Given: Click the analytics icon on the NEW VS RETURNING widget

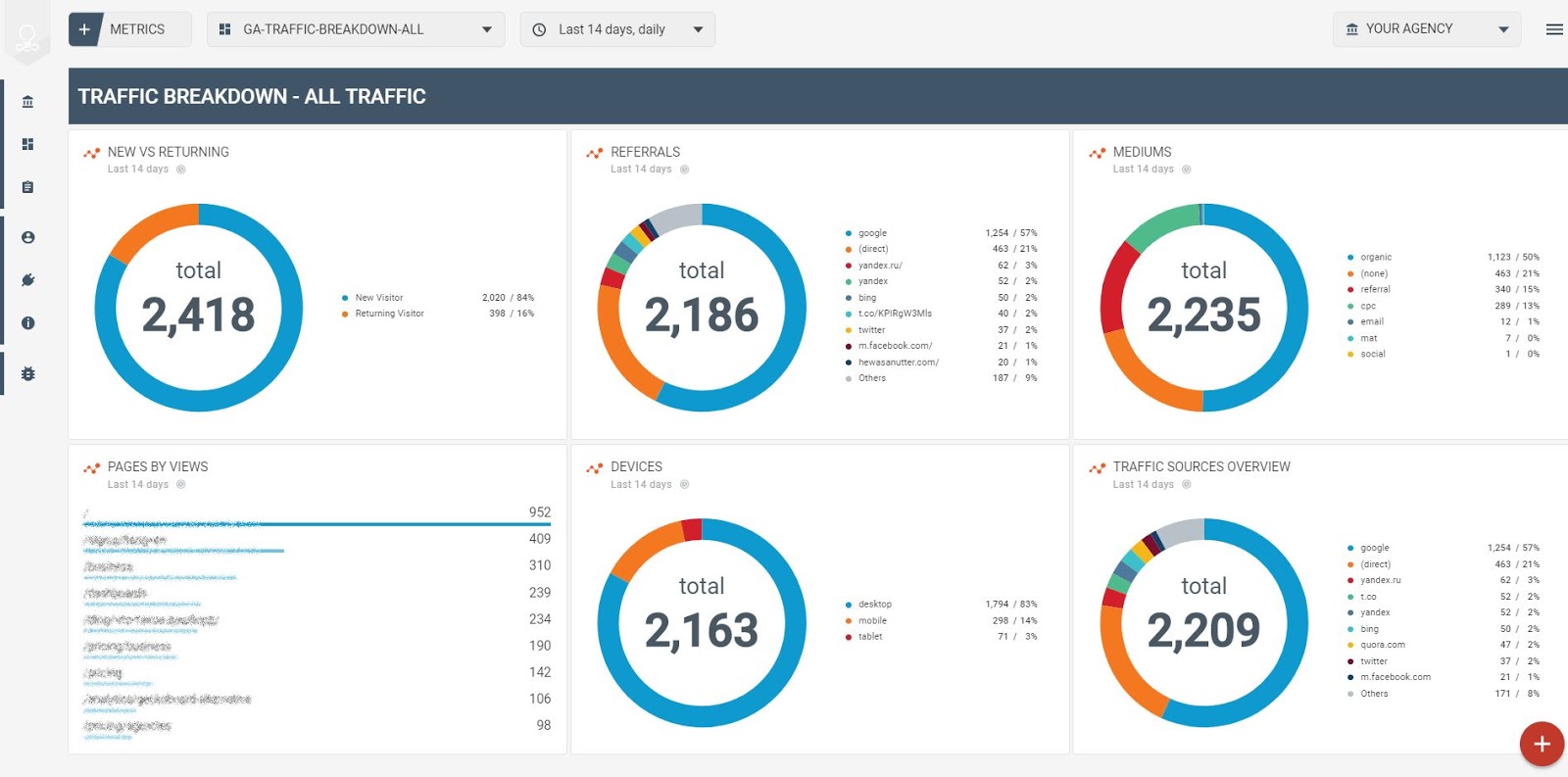Looking at the screenshot, I should (x=92, y=153).
